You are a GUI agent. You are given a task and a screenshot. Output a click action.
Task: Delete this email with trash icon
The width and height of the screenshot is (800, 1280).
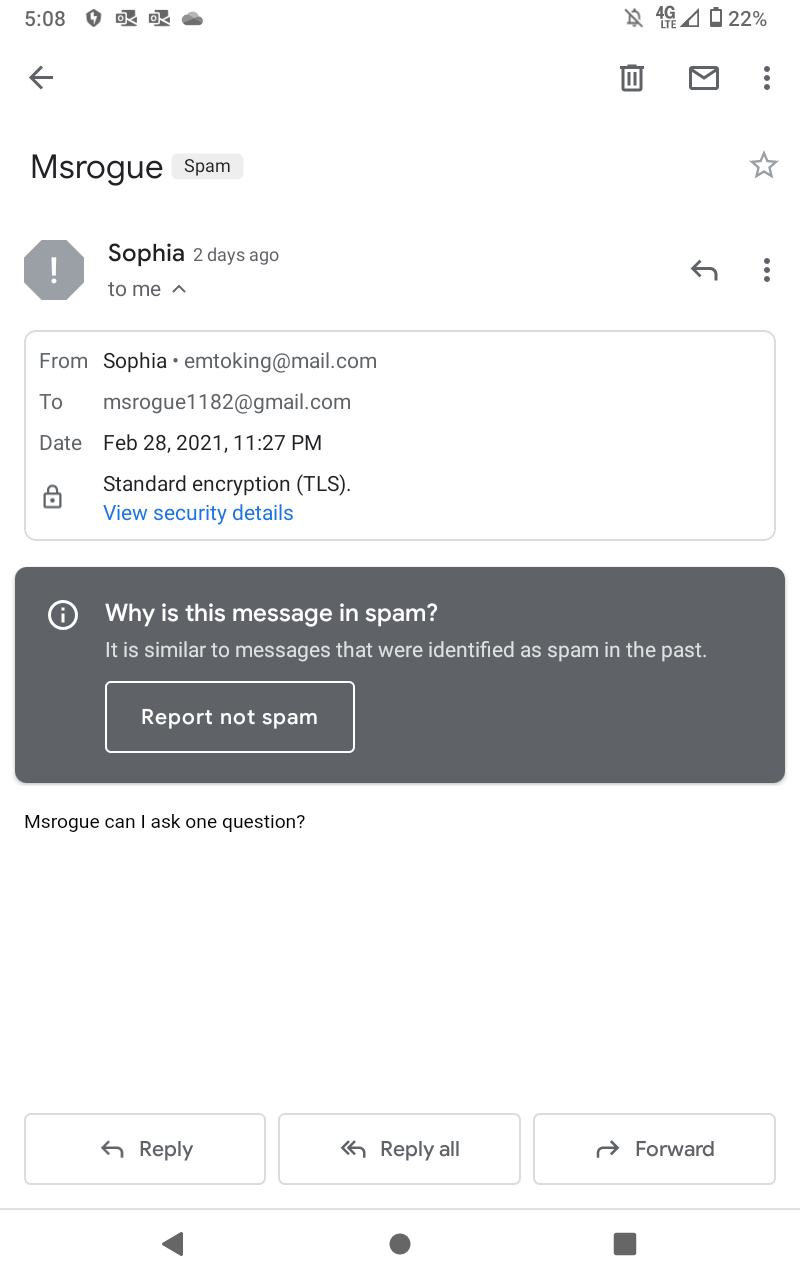pos(632,77)
